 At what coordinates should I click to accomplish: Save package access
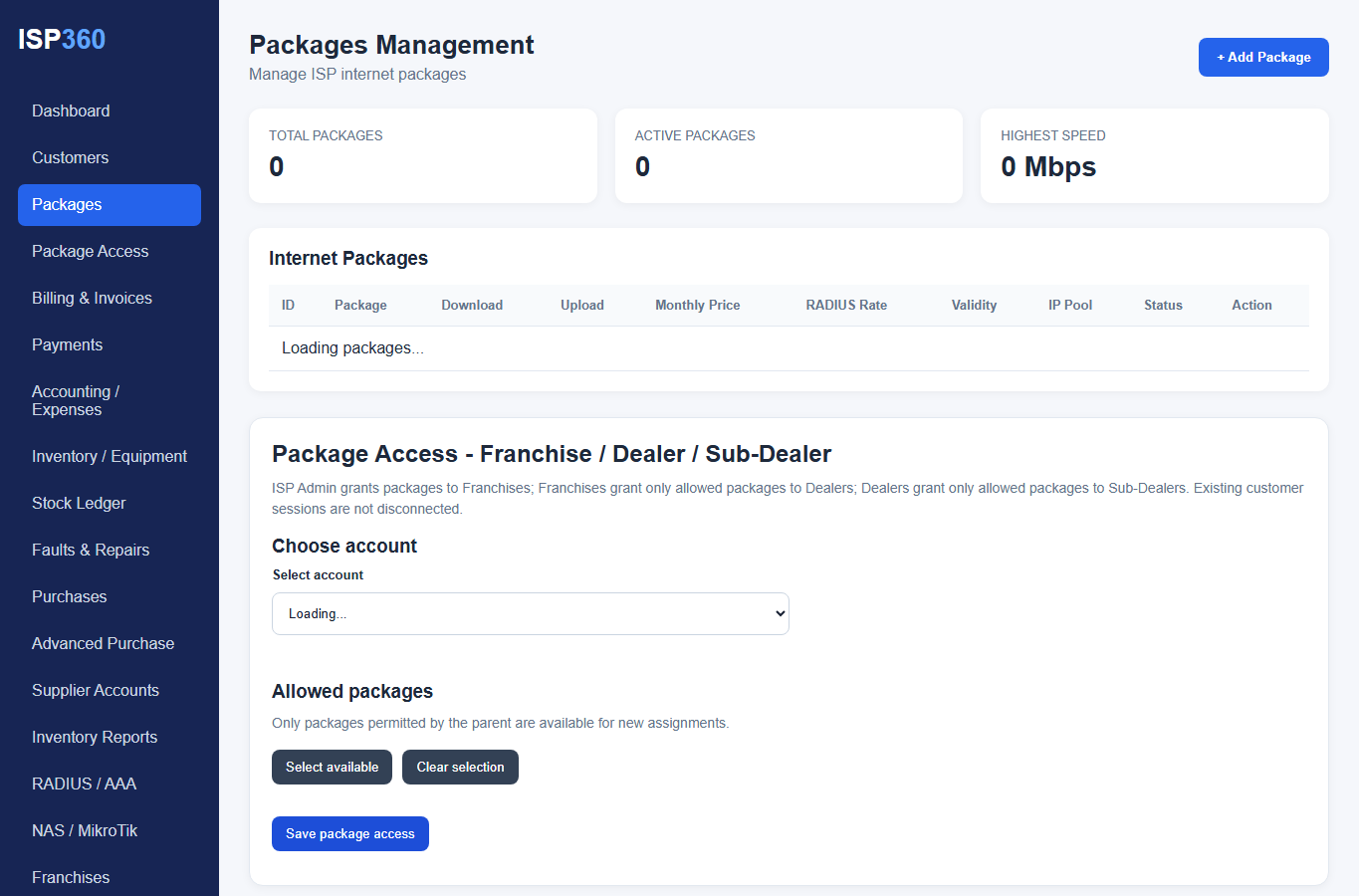(350, 833)
